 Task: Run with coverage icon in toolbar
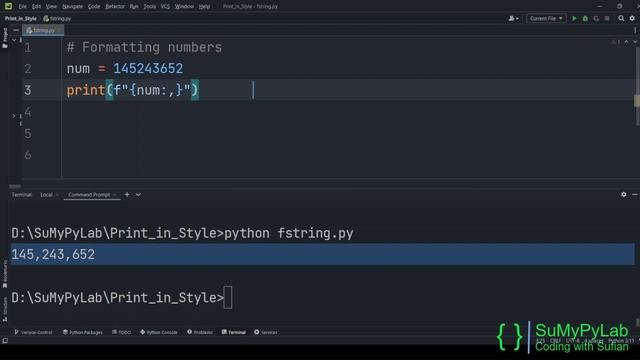[x=596, y=18]
